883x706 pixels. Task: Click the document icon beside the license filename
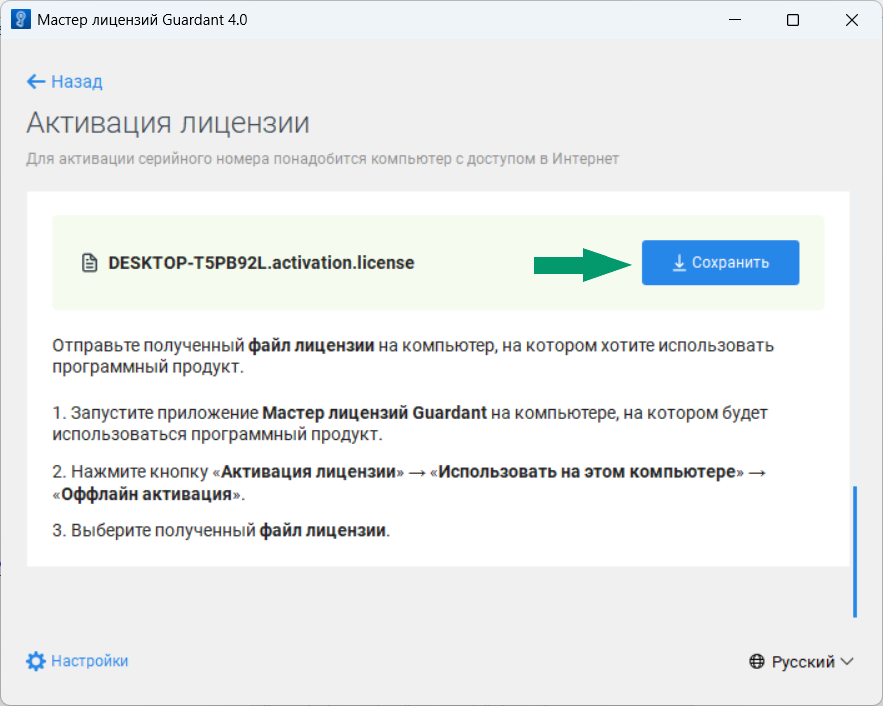tap(89, 262)
